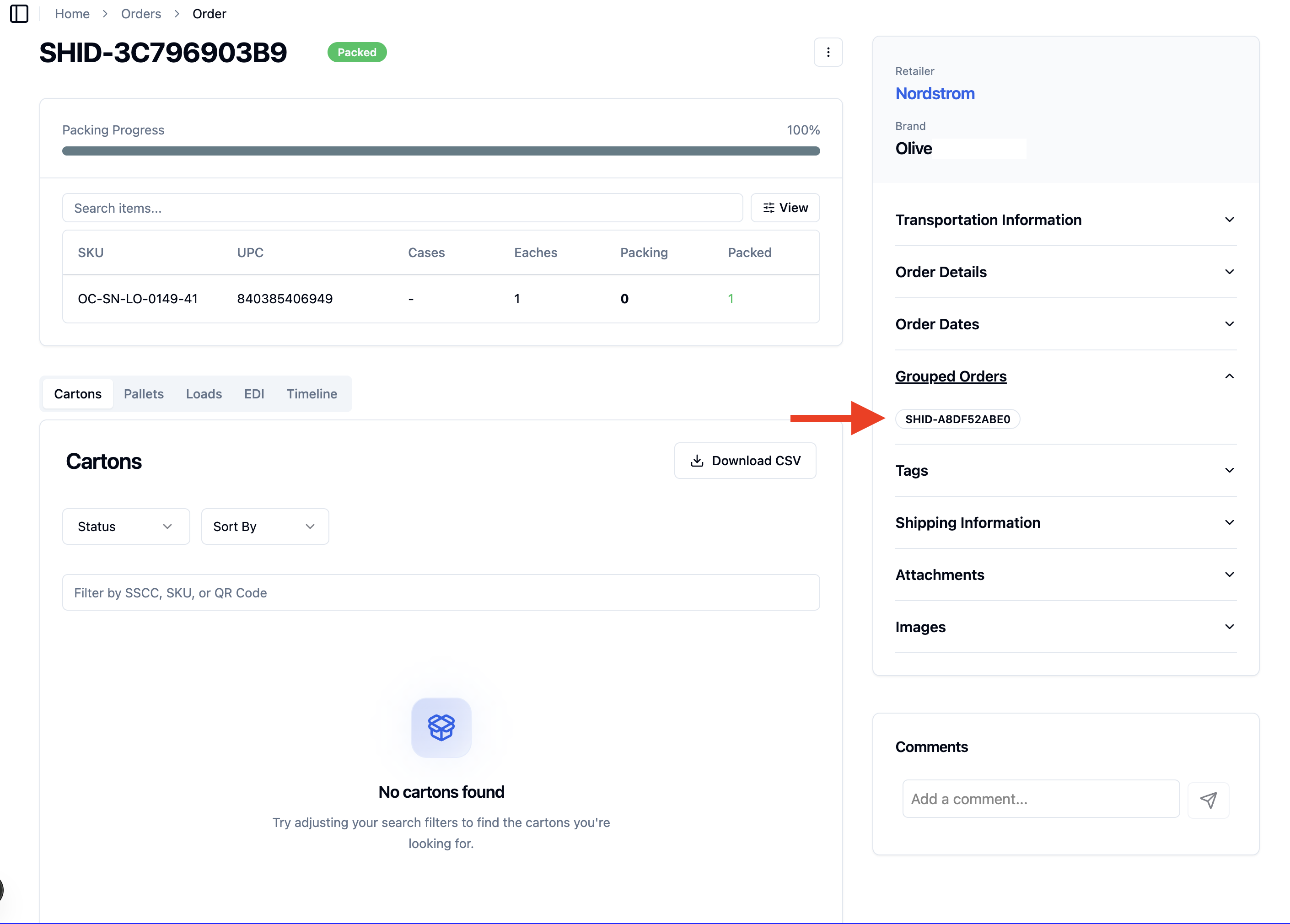Open the three-dot order options menu
Image resolution: width=1290 pixels, height=924 pixels.
pos(828,52)
